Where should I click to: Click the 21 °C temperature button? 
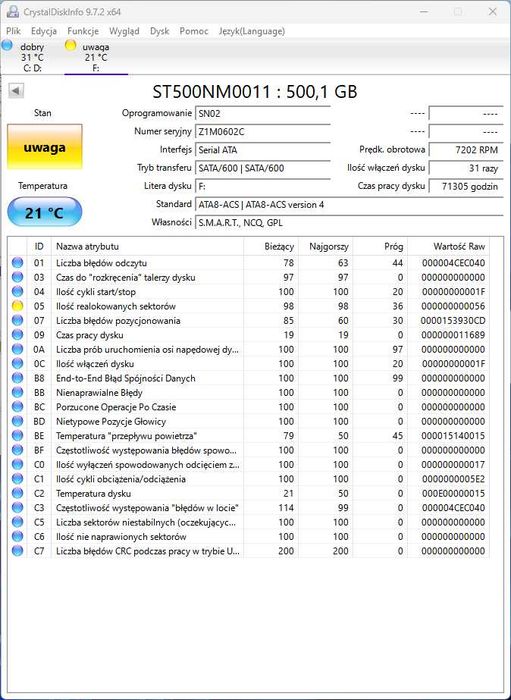[45, 212]
